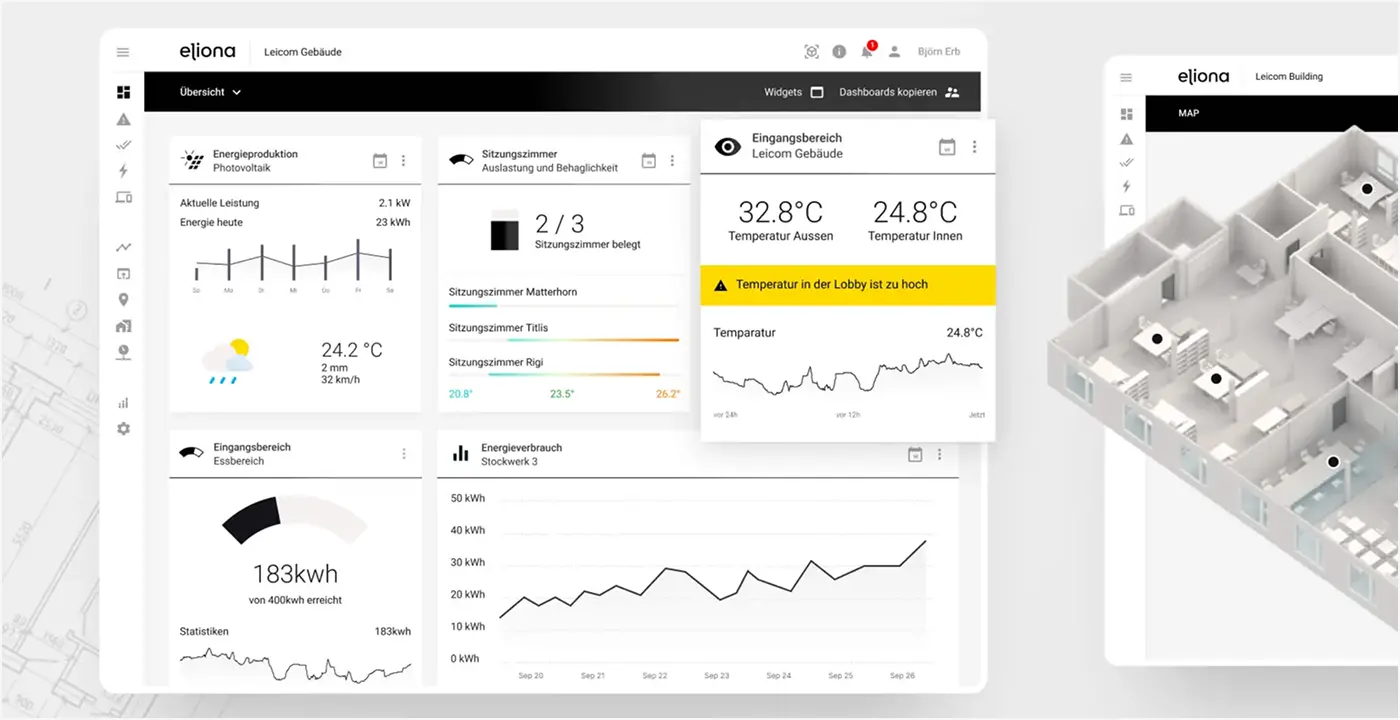The image size is (1400, 720).
Task: Click the yellow lobby temperature warning banner
Action: (848, 285)
